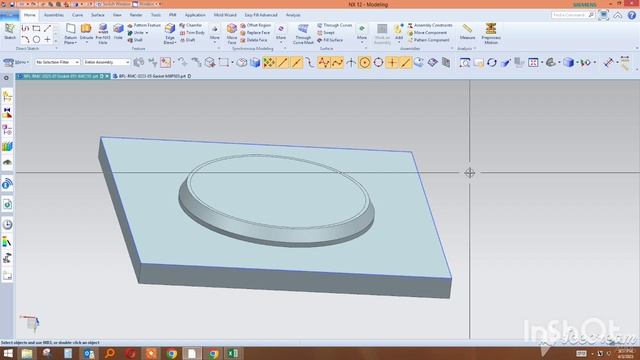Open the Preprocess Motion tool

[x=491, y=34]
